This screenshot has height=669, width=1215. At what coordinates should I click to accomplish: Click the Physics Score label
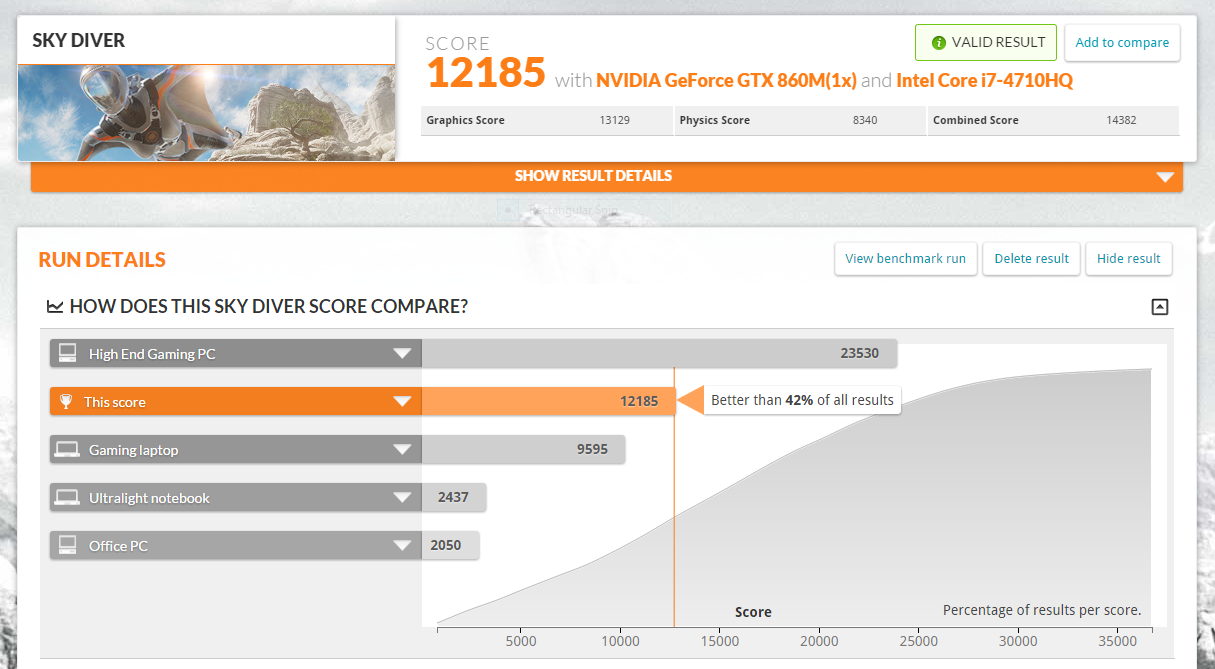coord(714,120)
